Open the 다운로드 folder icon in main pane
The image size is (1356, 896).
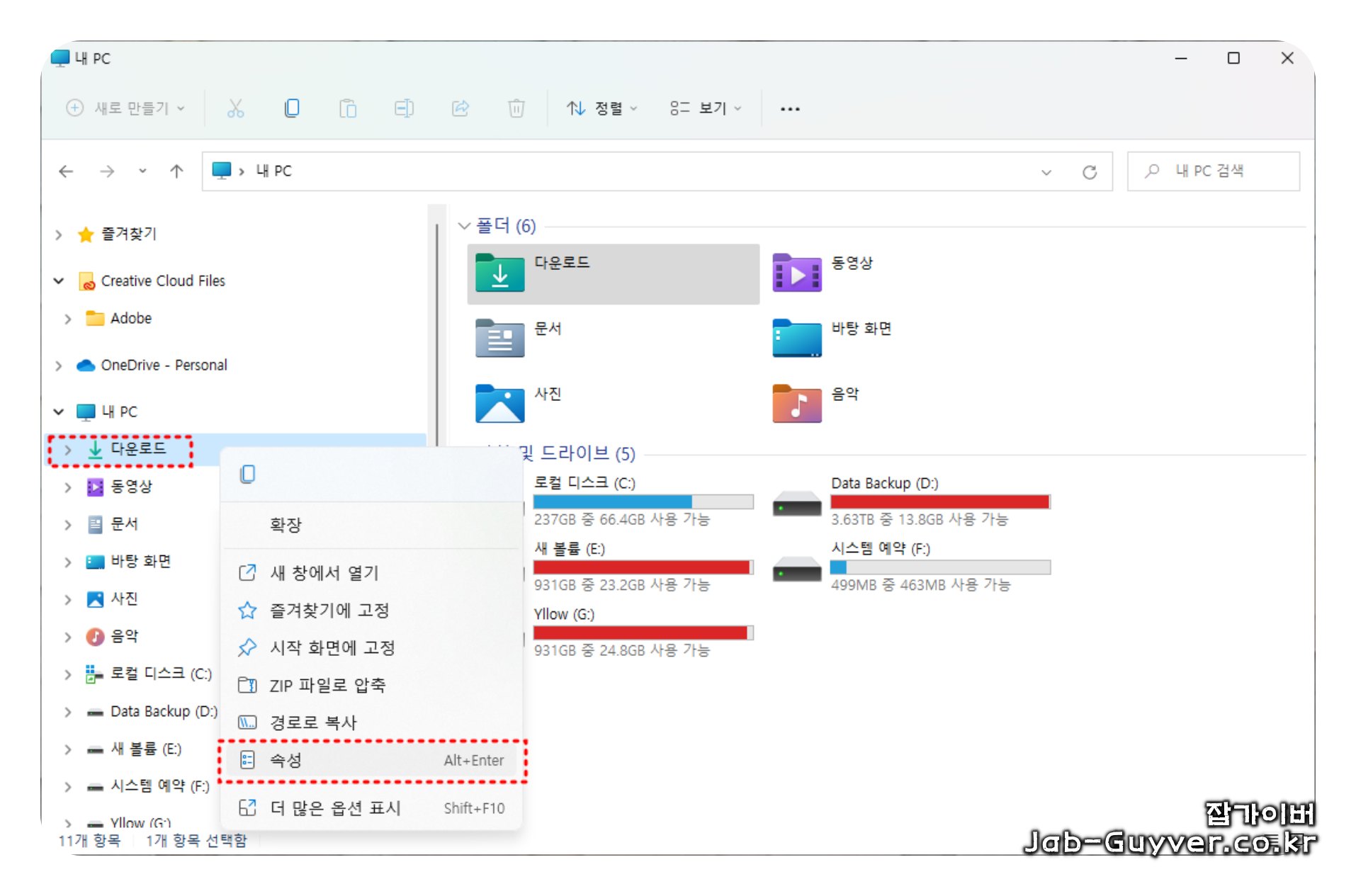(x=499, y=273)
